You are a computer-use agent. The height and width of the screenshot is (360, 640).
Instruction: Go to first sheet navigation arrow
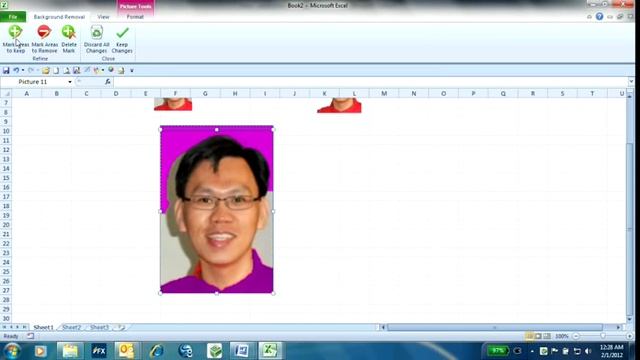(4, 327)
